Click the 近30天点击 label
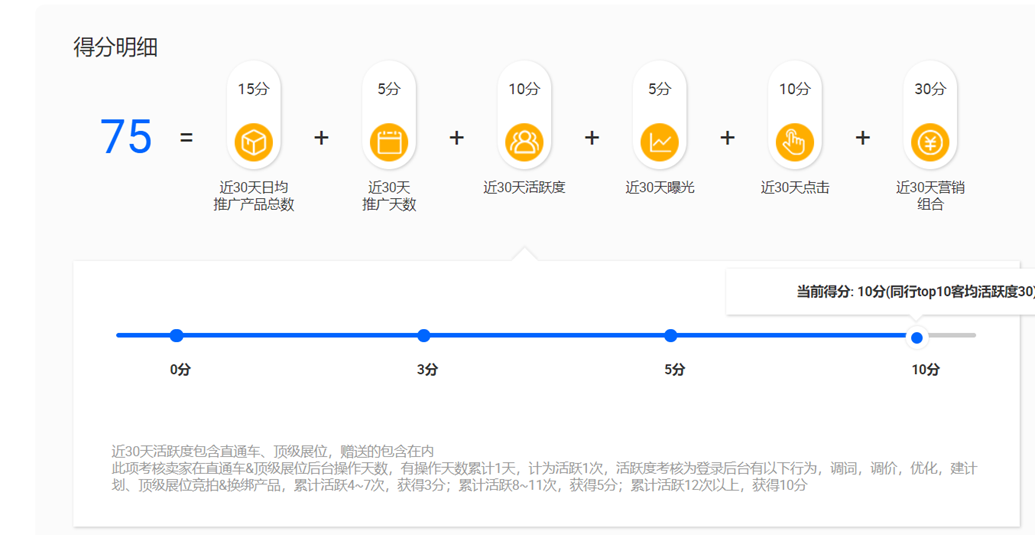1035x535 pixels. click(795, 187)
